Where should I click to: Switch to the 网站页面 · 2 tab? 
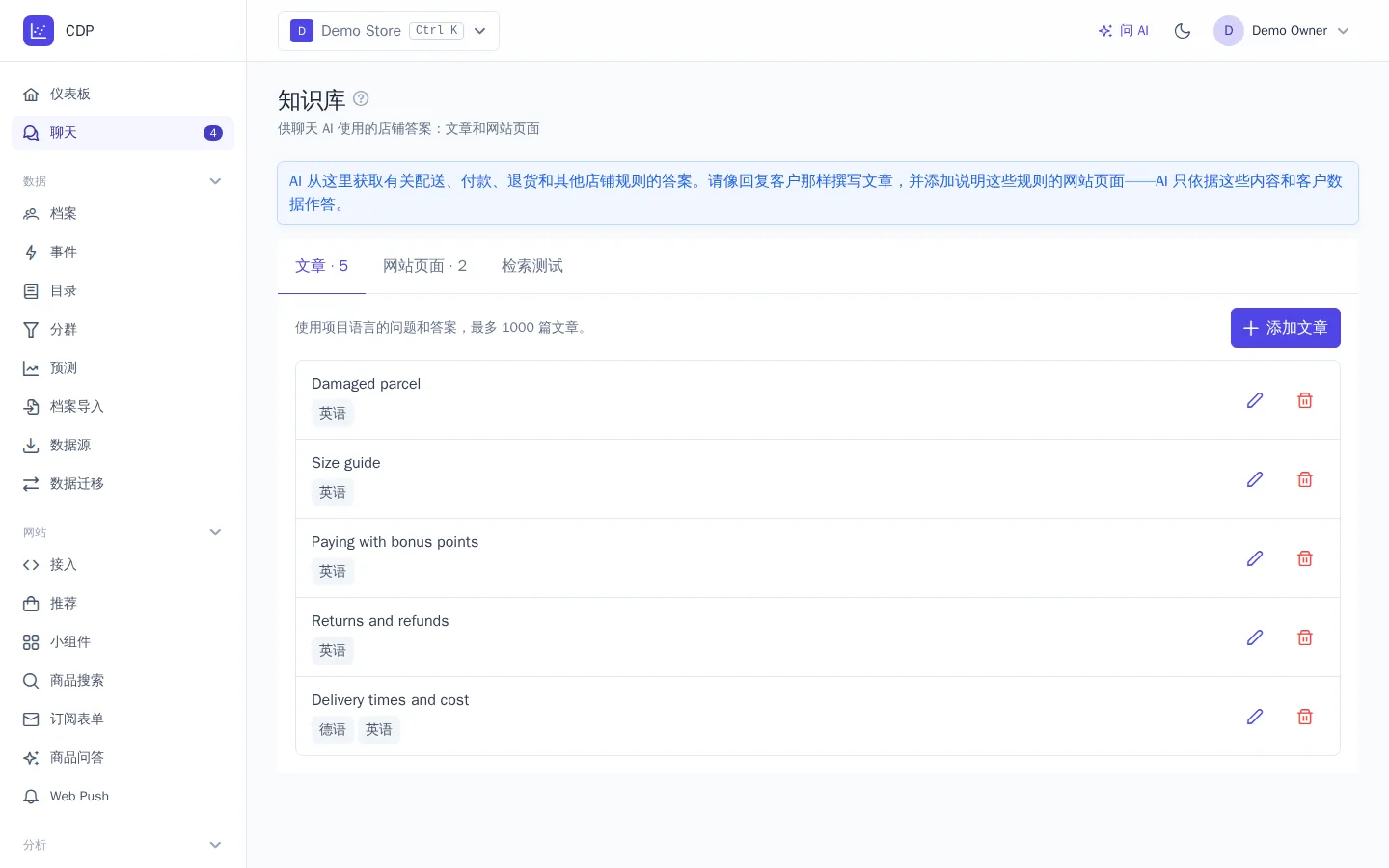click(424, 266)
